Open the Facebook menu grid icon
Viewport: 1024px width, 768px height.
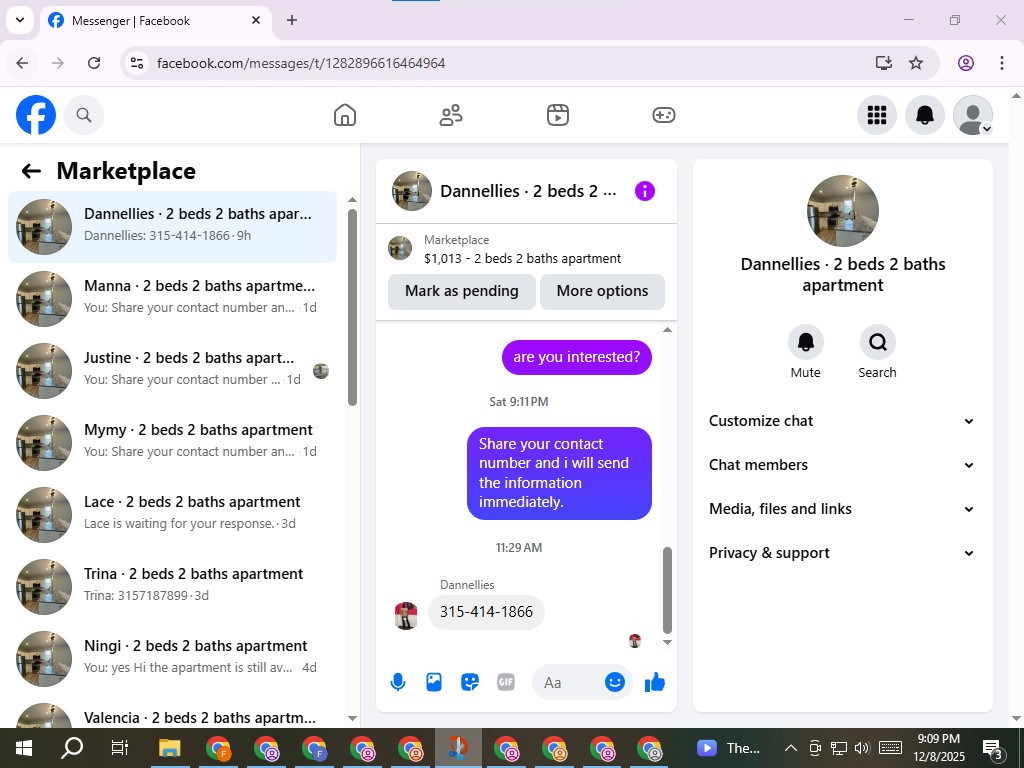coord(876,115)
